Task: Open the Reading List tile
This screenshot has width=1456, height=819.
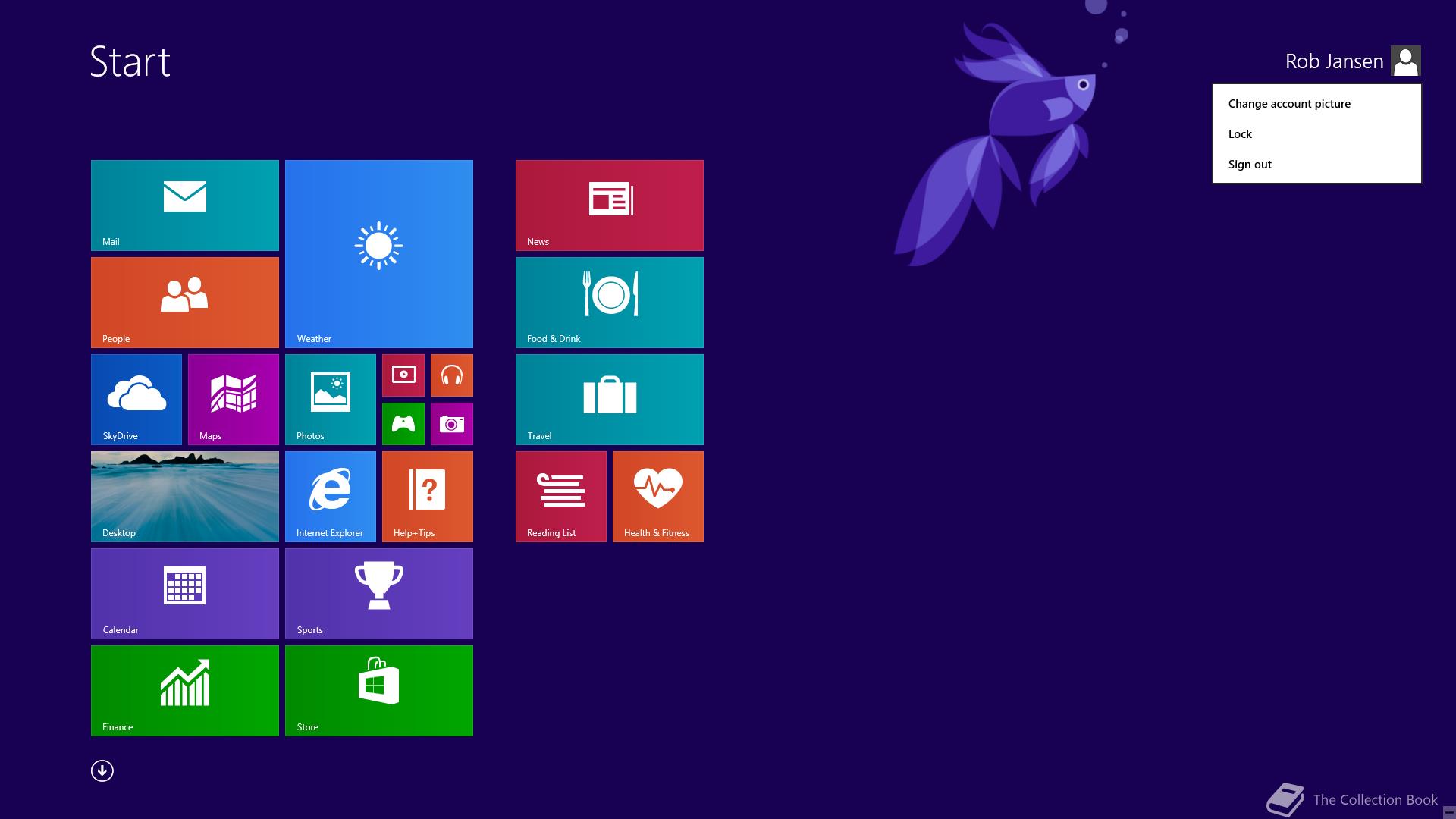Action: point(560,496)
